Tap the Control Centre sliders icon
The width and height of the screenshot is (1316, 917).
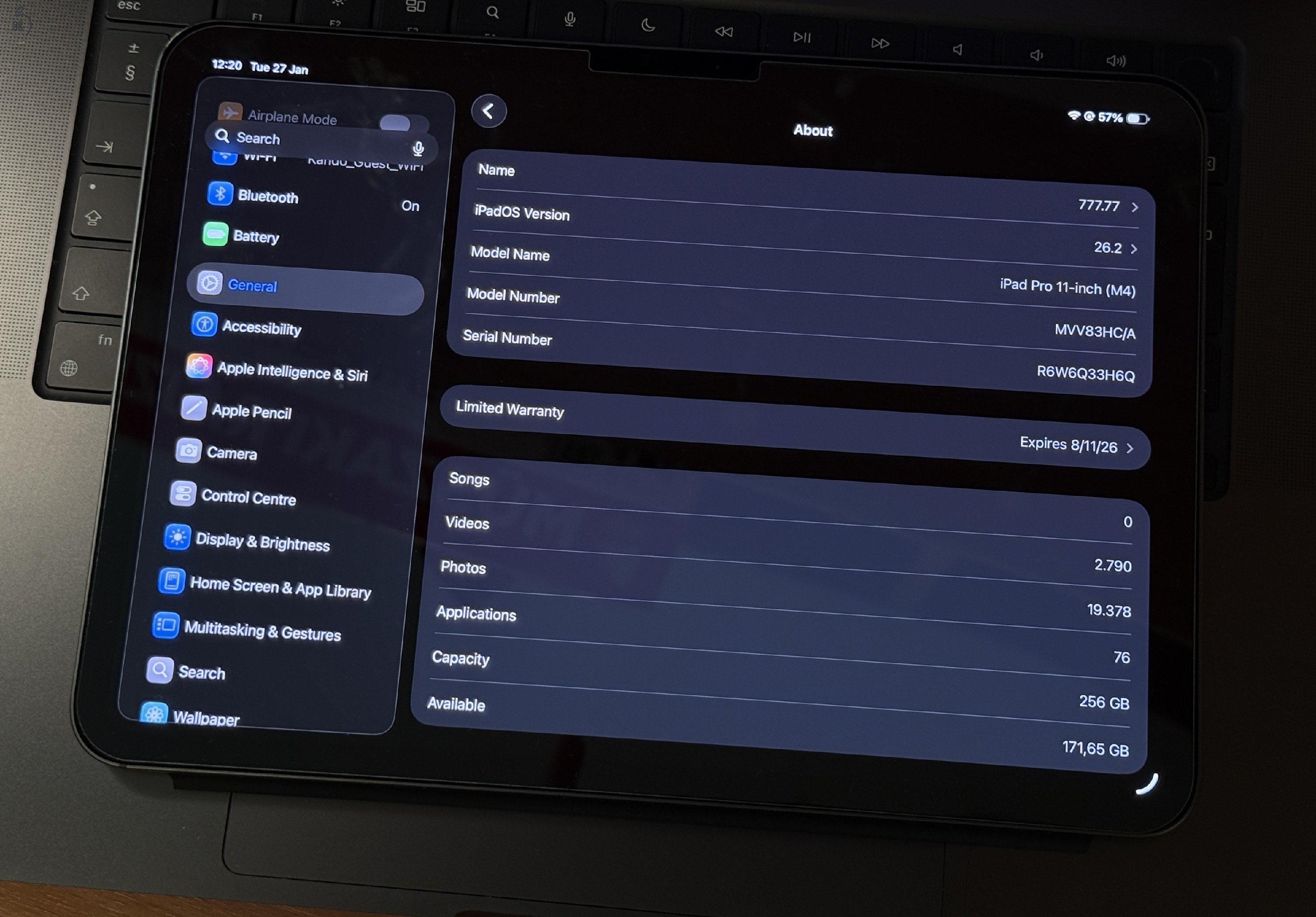point(183,493)
